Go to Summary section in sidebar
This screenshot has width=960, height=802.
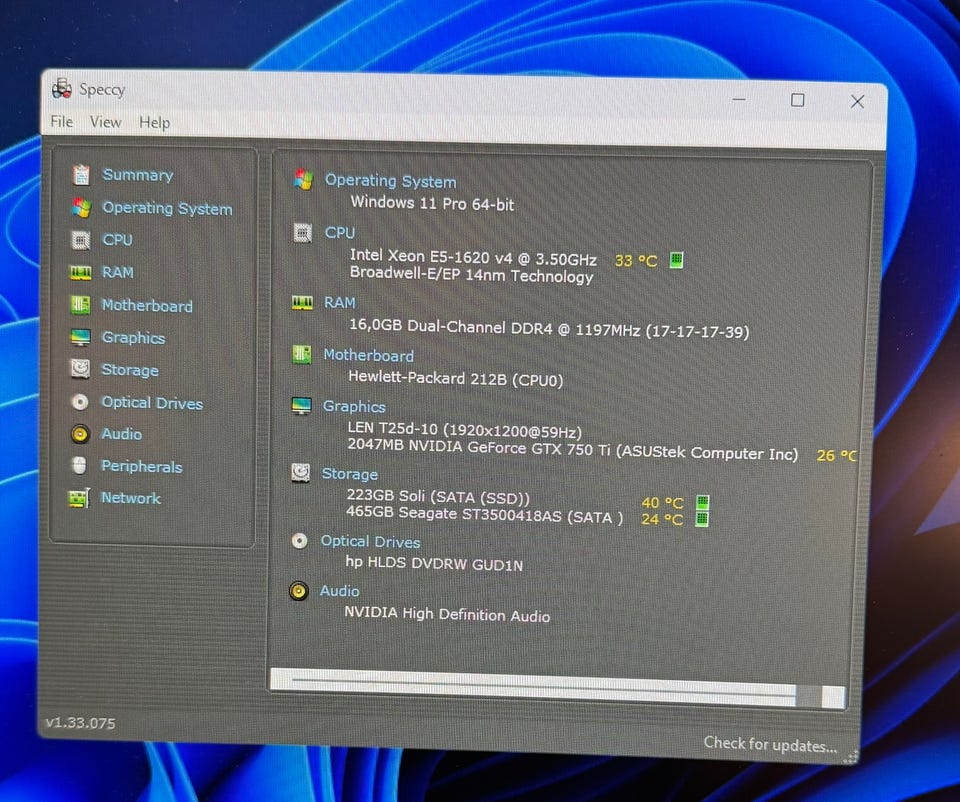click(x=138, y=175)
